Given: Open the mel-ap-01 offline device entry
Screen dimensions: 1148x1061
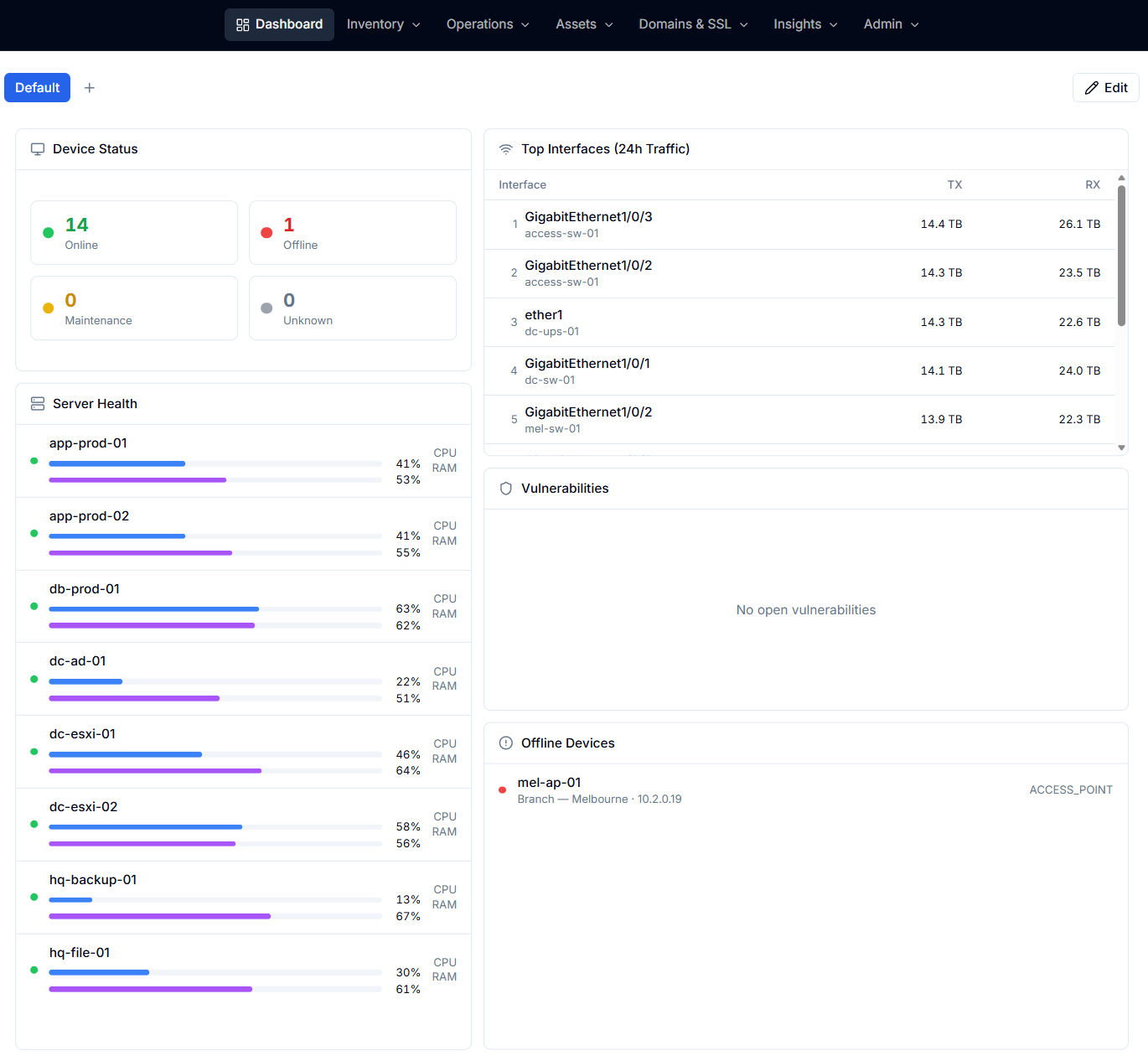Looking at the screenshot, I should 806,790.
